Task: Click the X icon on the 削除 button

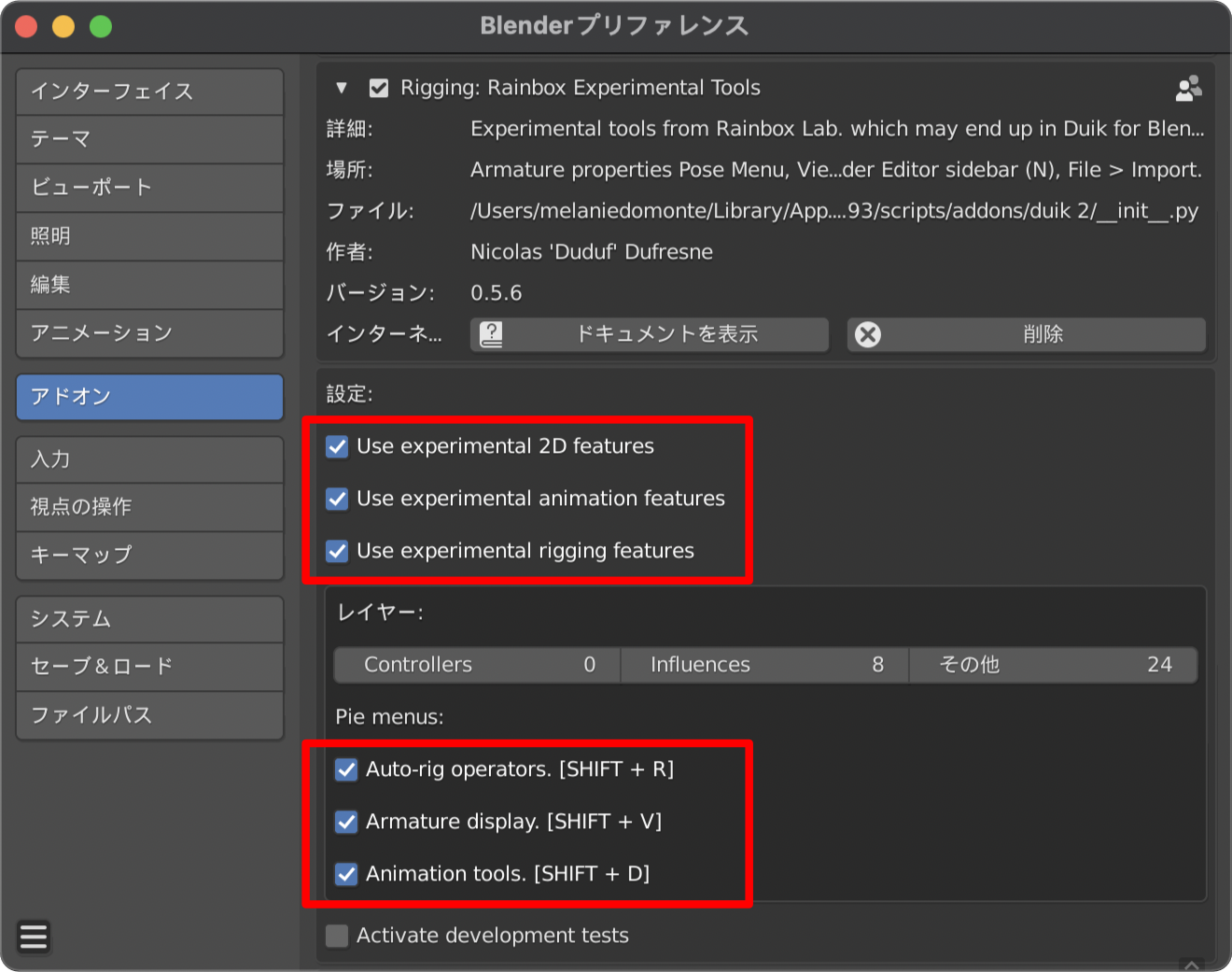Action: point(868,334)
